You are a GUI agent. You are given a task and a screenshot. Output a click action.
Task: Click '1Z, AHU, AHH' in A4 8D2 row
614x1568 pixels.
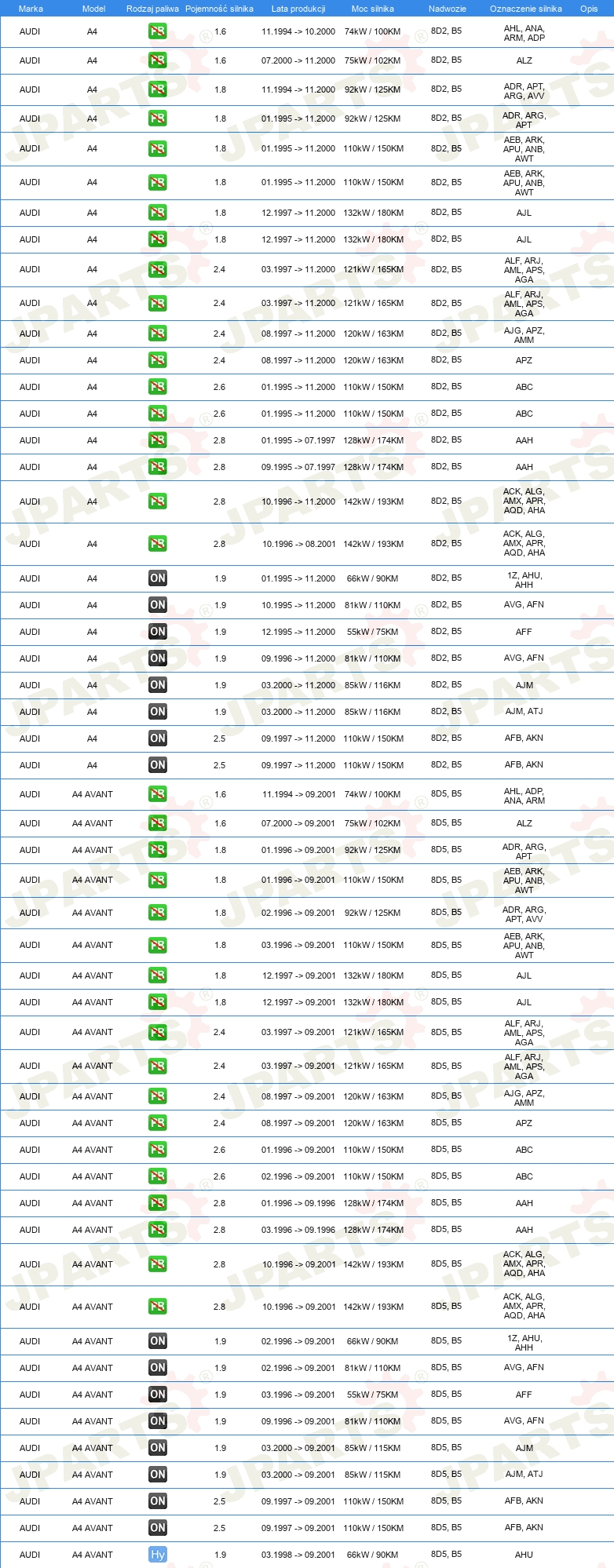point(524,580)
